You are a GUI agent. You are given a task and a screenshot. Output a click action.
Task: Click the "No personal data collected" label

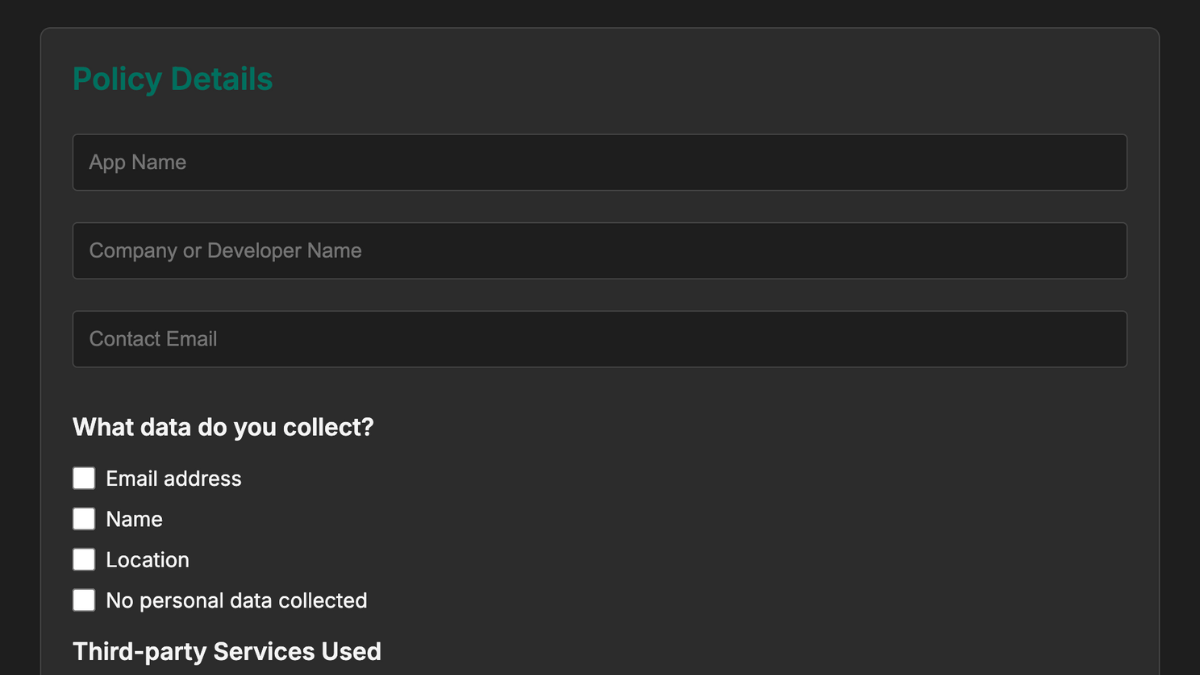click(236, 601)
